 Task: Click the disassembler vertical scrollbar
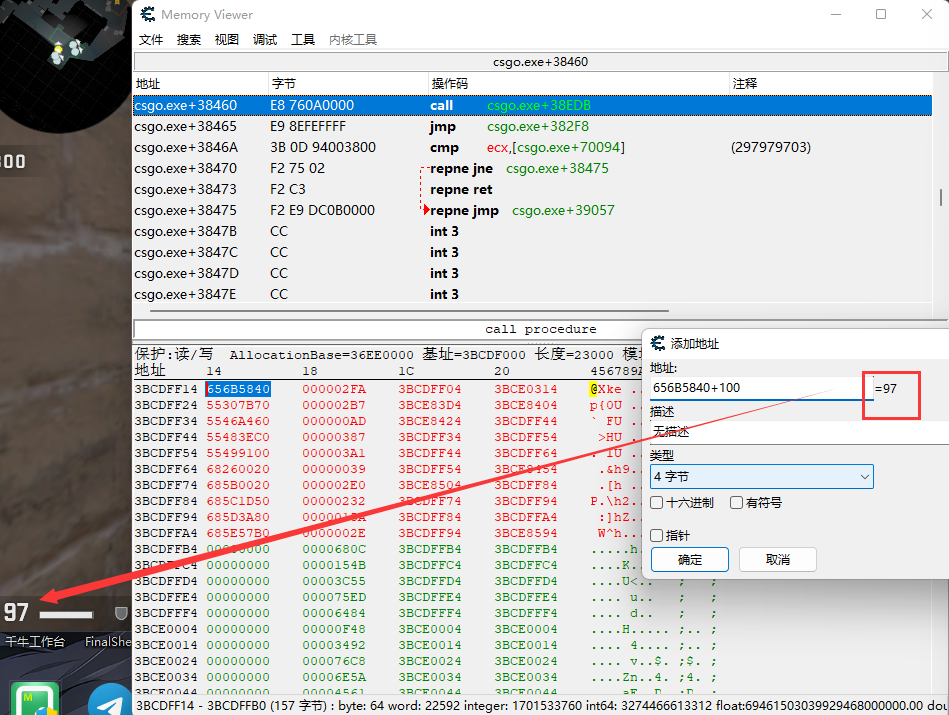941,197
